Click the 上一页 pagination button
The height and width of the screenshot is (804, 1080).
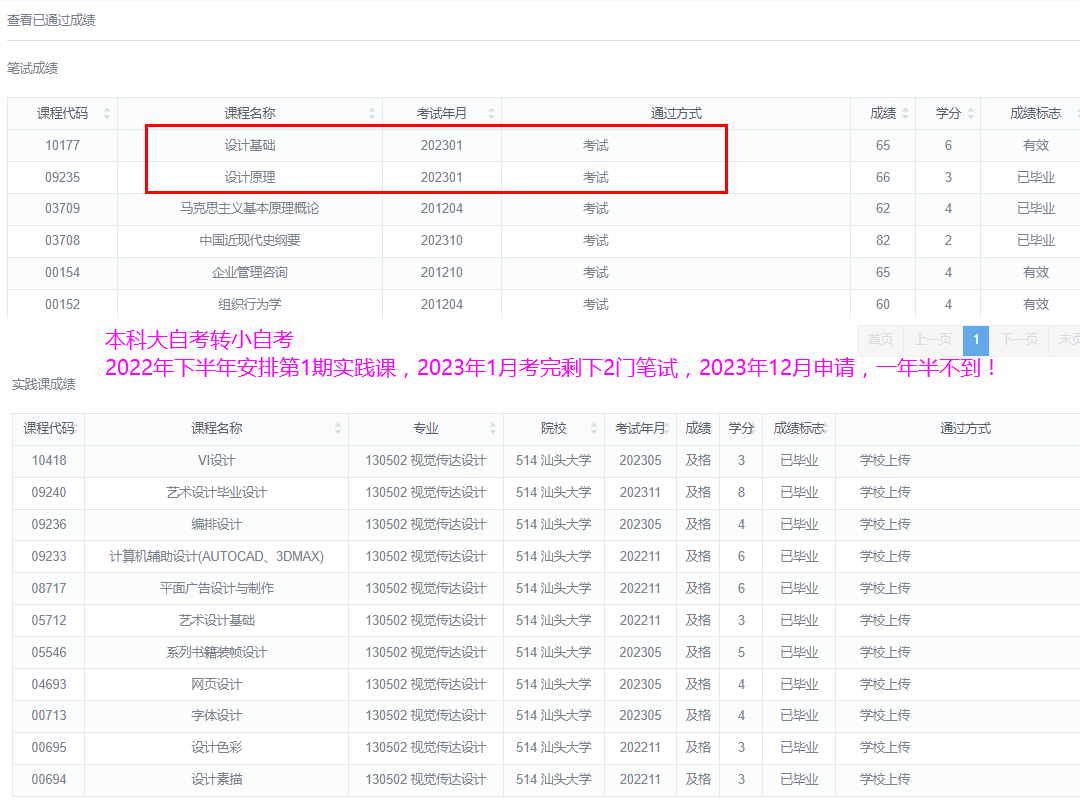[933, 340]
